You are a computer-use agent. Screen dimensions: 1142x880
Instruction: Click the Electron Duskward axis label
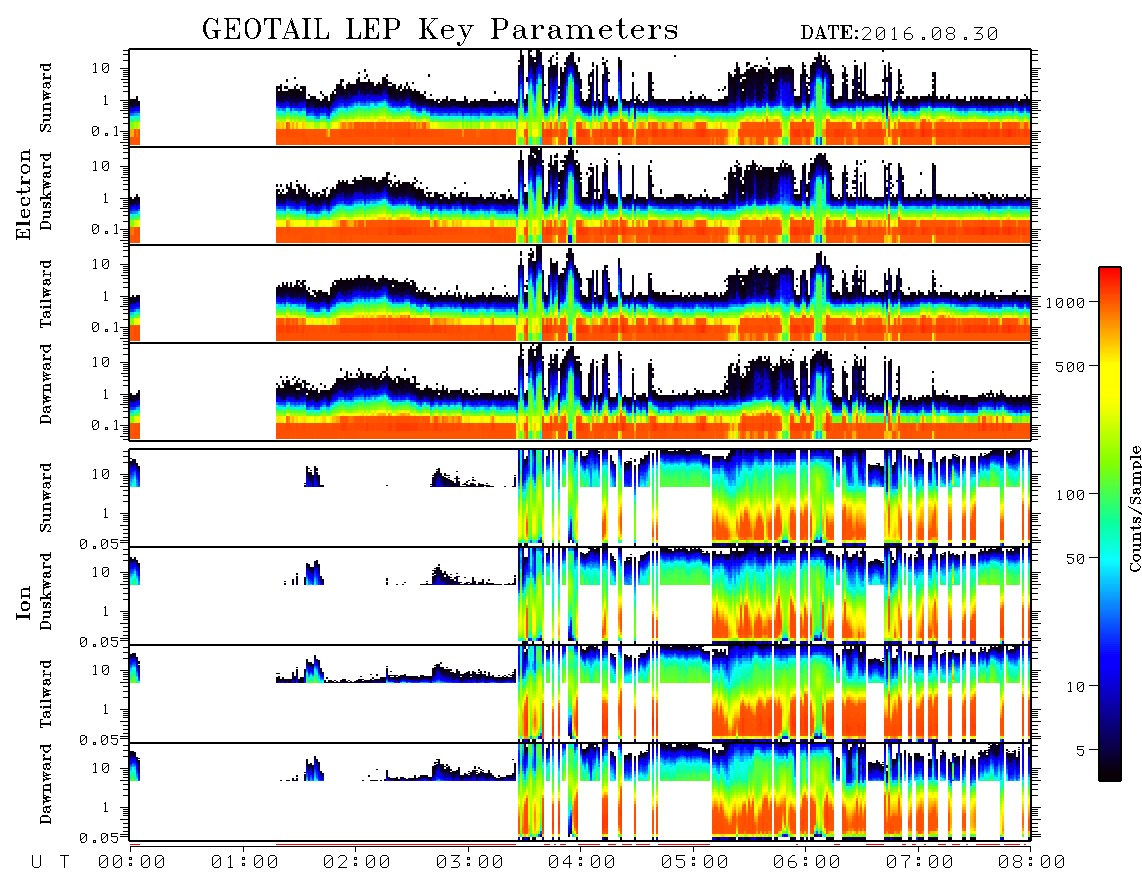(45, 191)
